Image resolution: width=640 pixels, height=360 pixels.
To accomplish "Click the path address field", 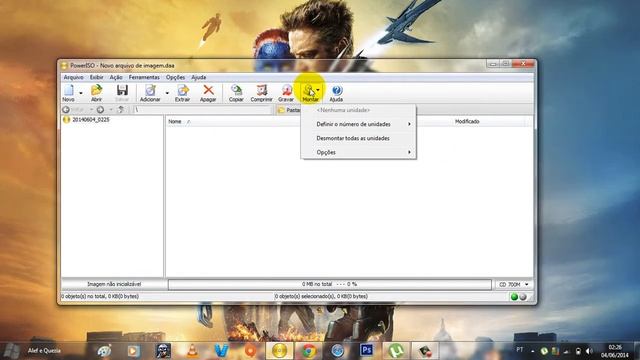I will pos(202,110).
